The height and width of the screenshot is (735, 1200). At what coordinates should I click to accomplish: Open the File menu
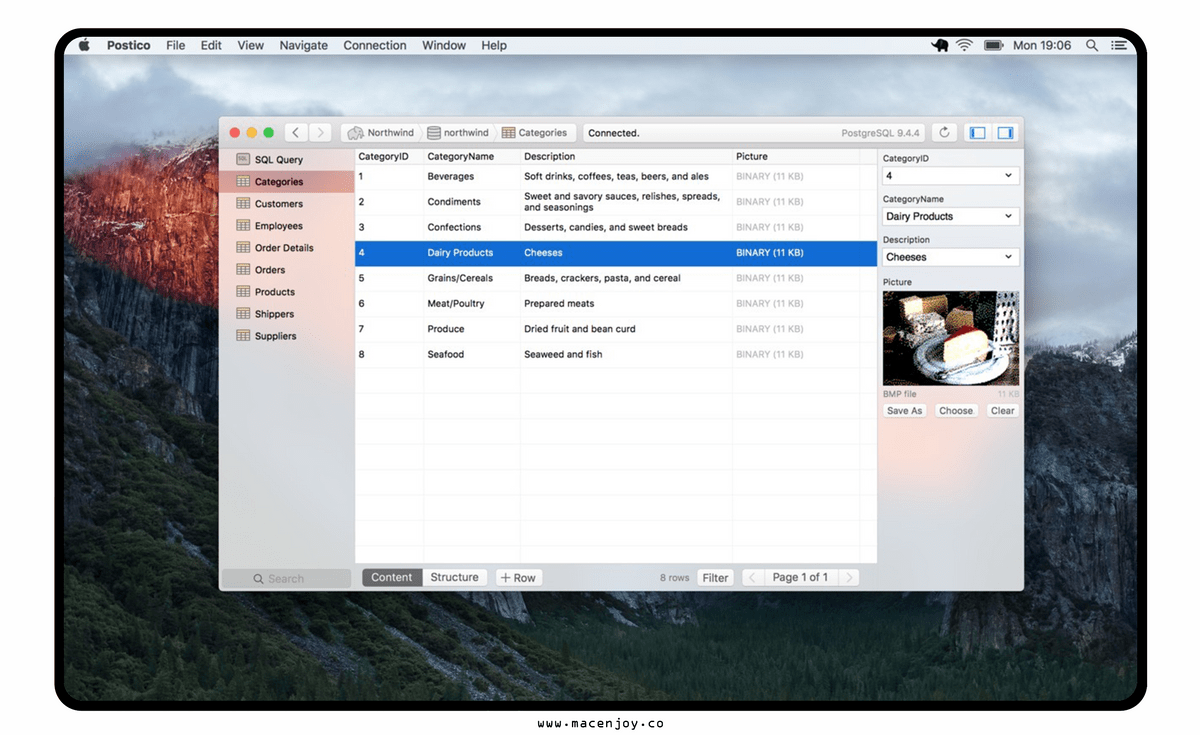(x=176, y=45)
